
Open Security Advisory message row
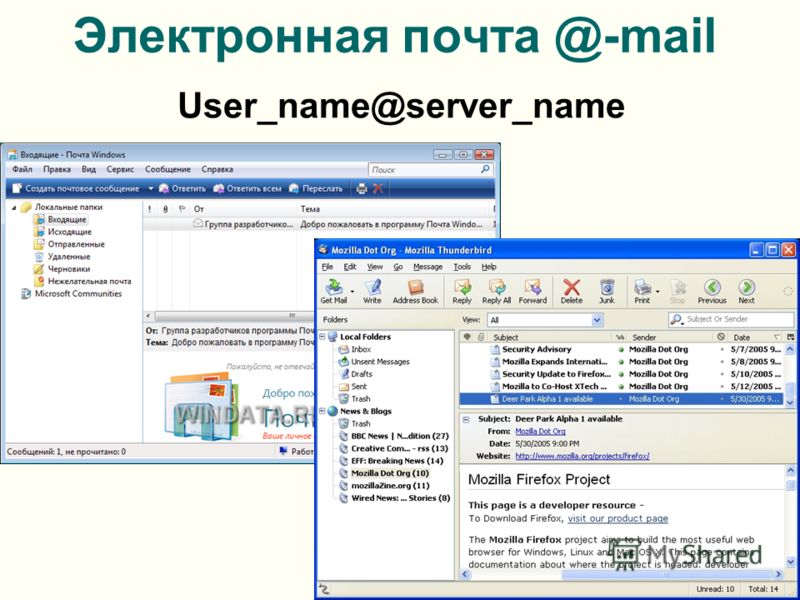pos(621,349)
